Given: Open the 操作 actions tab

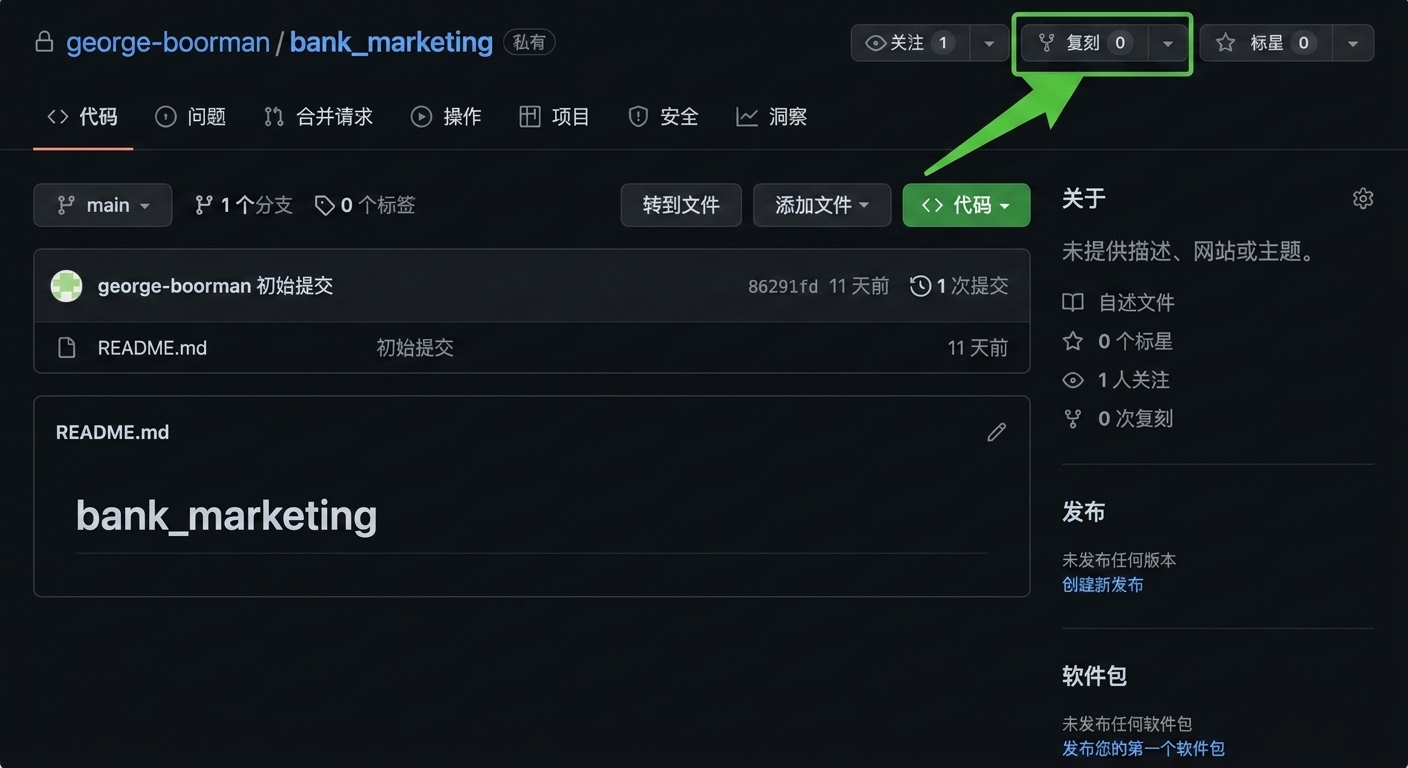Looking at the screenshot, I should pos(446,117).
